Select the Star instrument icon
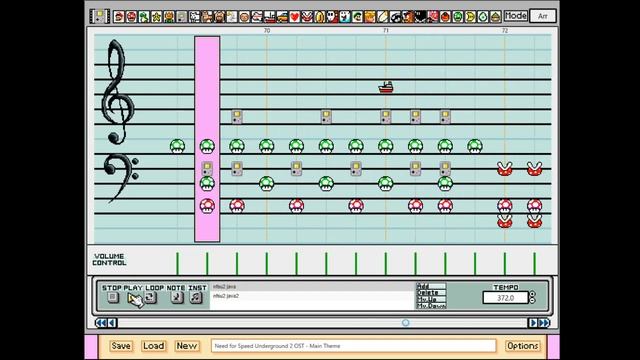640x360 pixels. point(157,17)
